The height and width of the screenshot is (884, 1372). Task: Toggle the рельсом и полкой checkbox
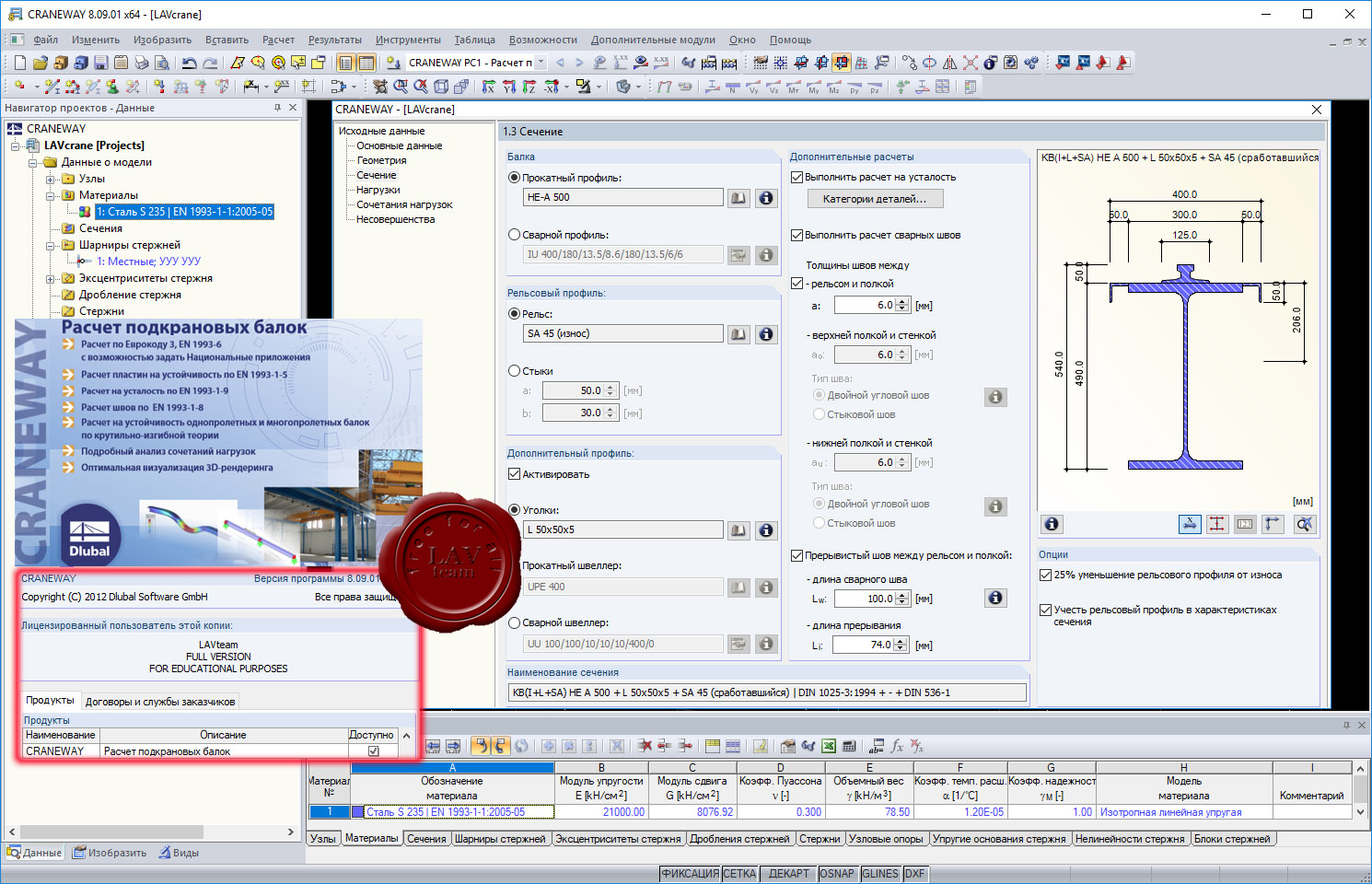pos(797,284)
